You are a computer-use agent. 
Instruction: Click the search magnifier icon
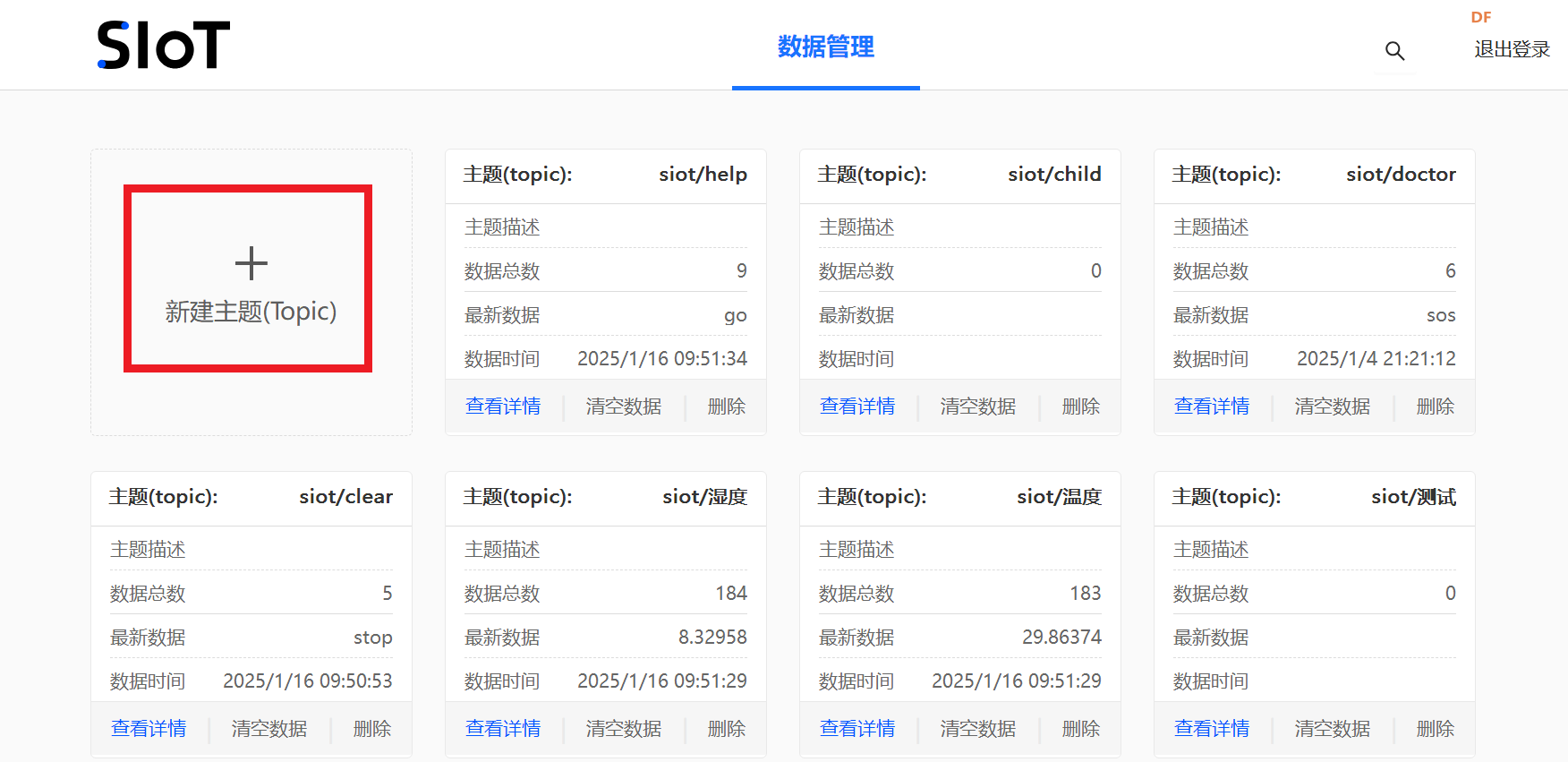(1394, 51)
